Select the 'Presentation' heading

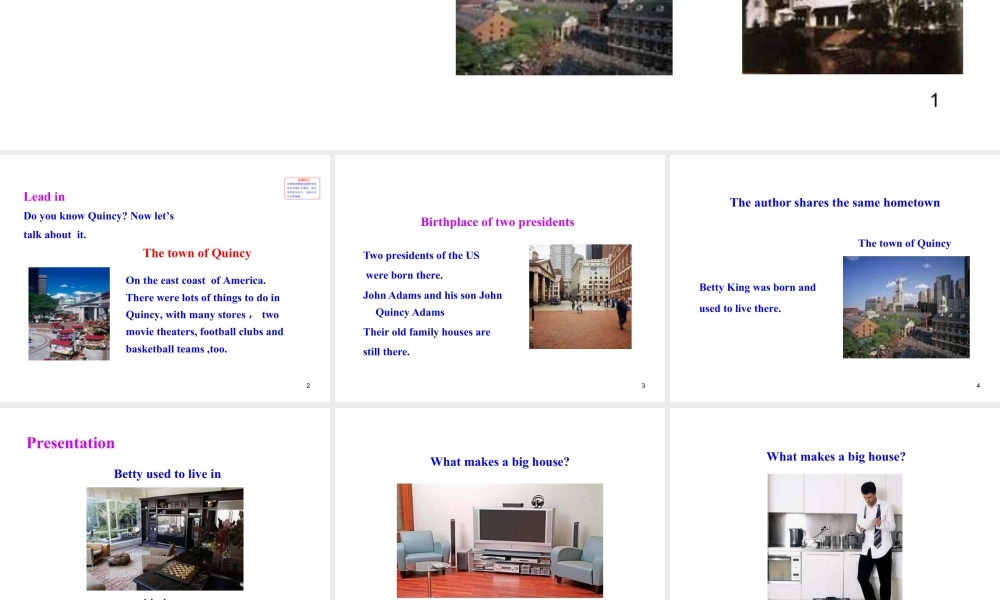(x=71, y=443)
